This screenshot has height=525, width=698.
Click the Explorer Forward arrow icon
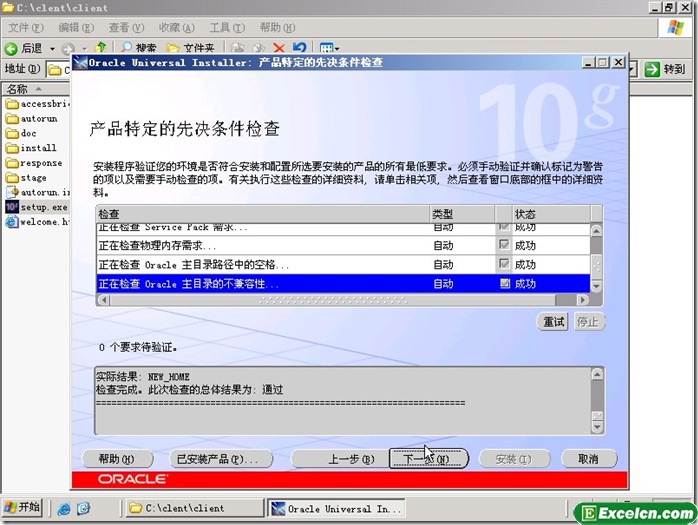68,48
